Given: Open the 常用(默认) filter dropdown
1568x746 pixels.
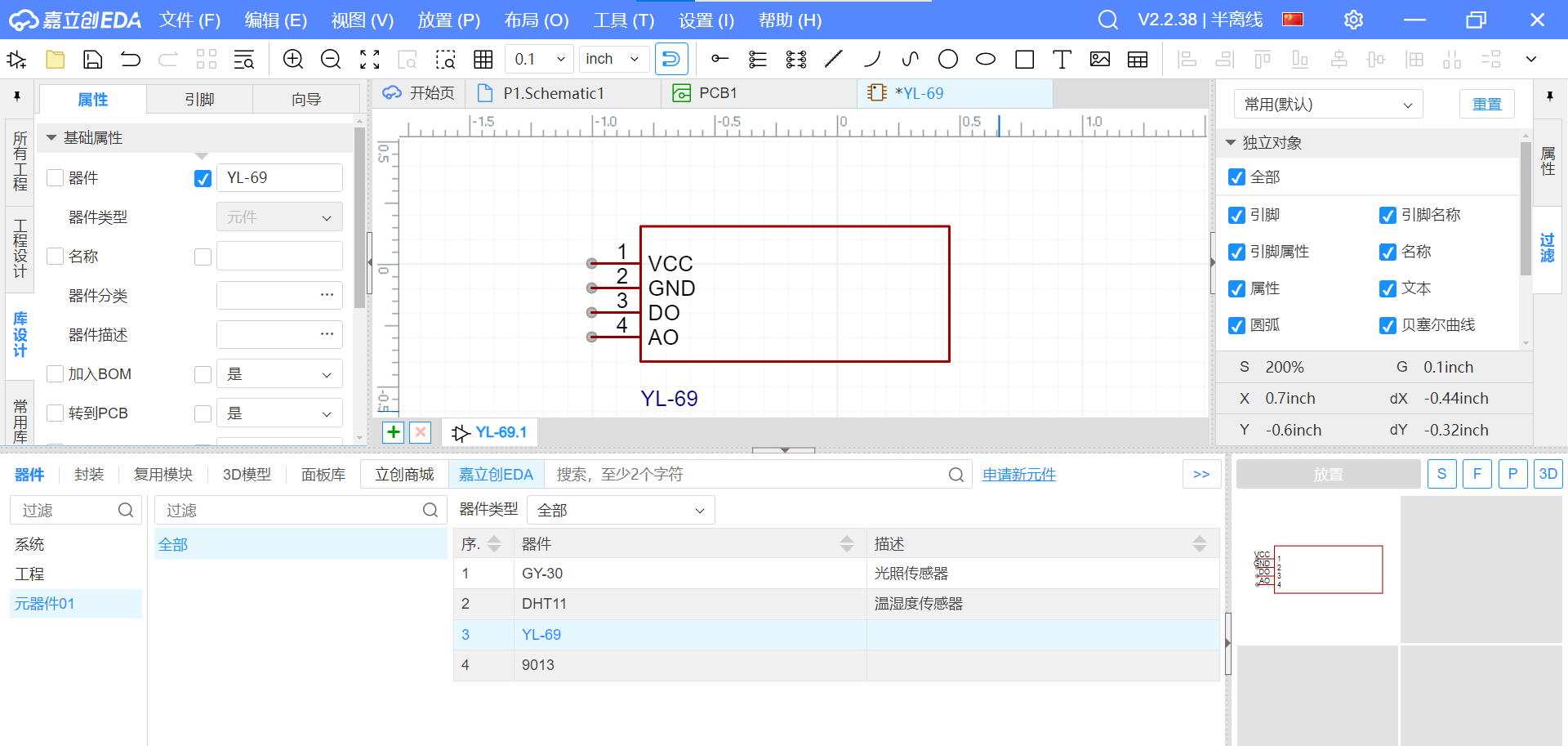Looking at the screenshot, I should click(1328, 104).
